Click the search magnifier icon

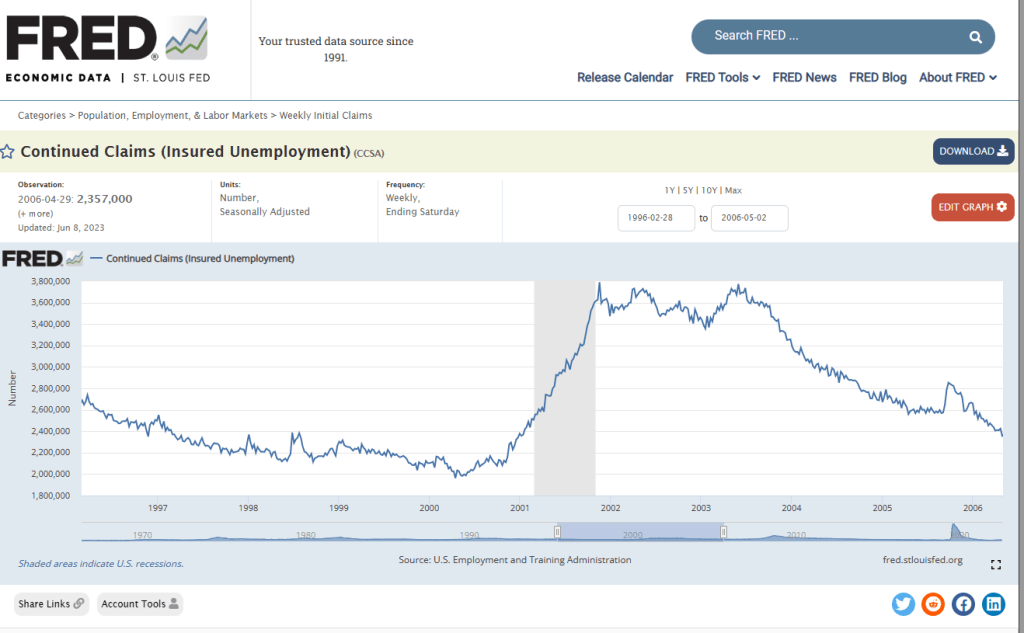pos(975,37)
